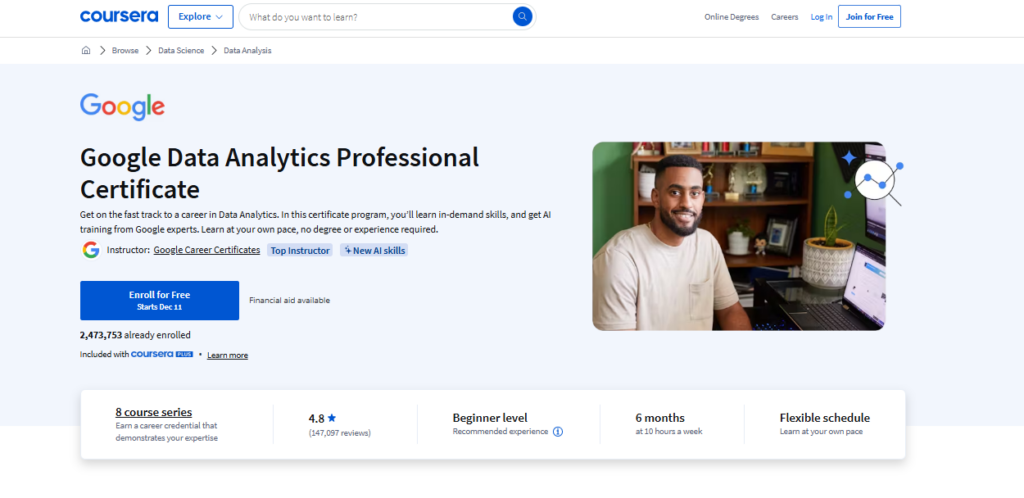Open the '8 course series' link
The height and width of the screenshot is (498, 1024).
point(153,412)
